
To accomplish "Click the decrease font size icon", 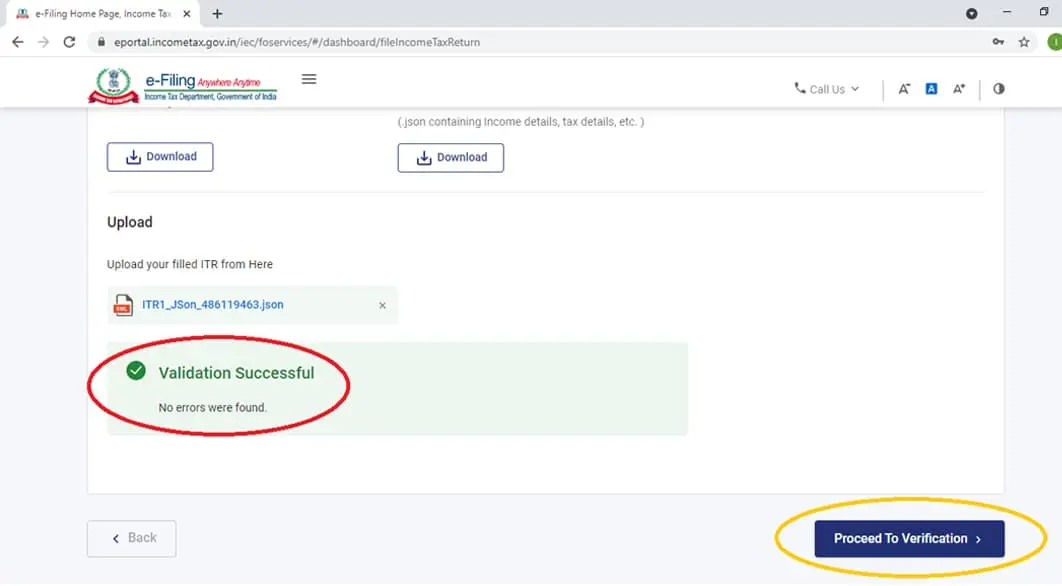I will click(x=904, y=89).
